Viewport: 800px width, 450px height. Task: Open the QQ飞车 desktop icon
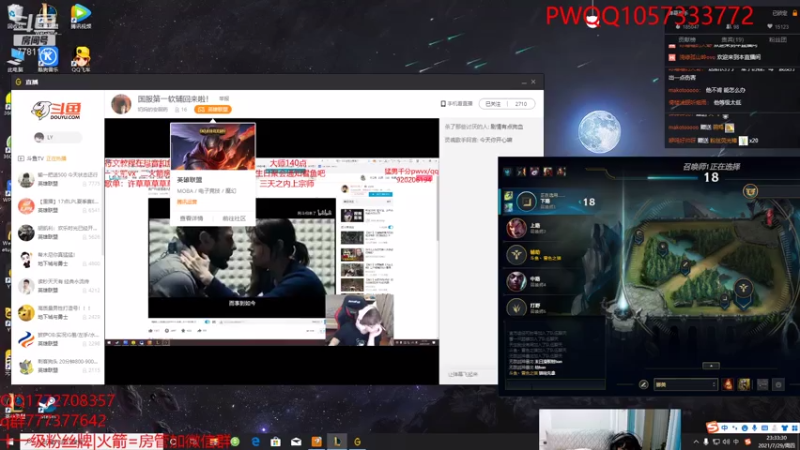[x=81, y=59]
